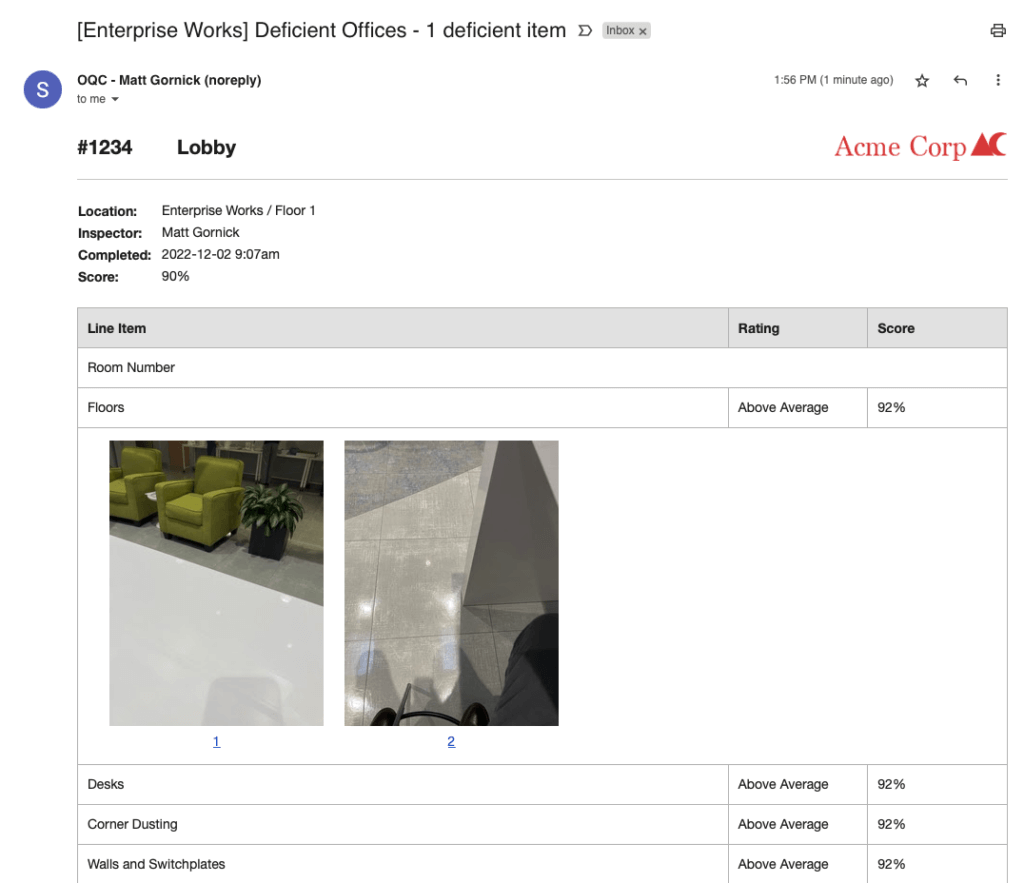1024x883 pixels.
Task: Open the green armchairs lobby photo
Action: pos(216,583)
